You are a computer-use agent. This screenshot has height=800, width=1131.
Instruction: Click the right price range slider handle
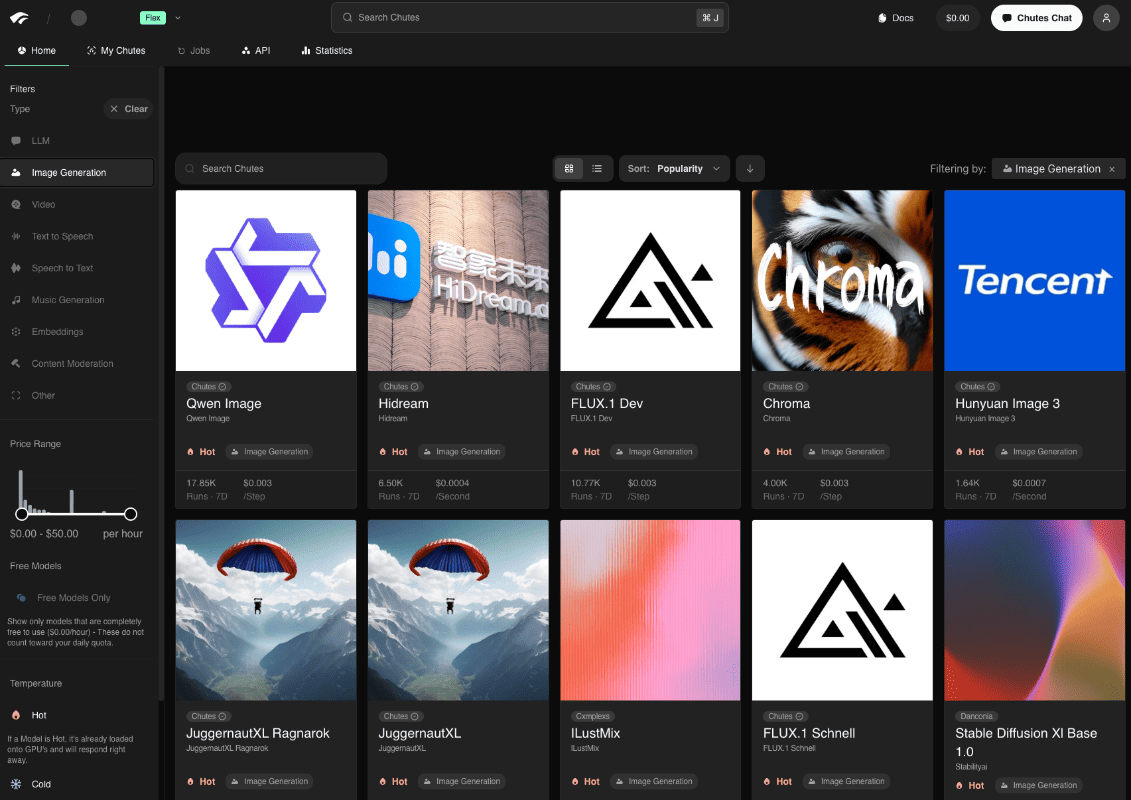[x=130, y=514]
